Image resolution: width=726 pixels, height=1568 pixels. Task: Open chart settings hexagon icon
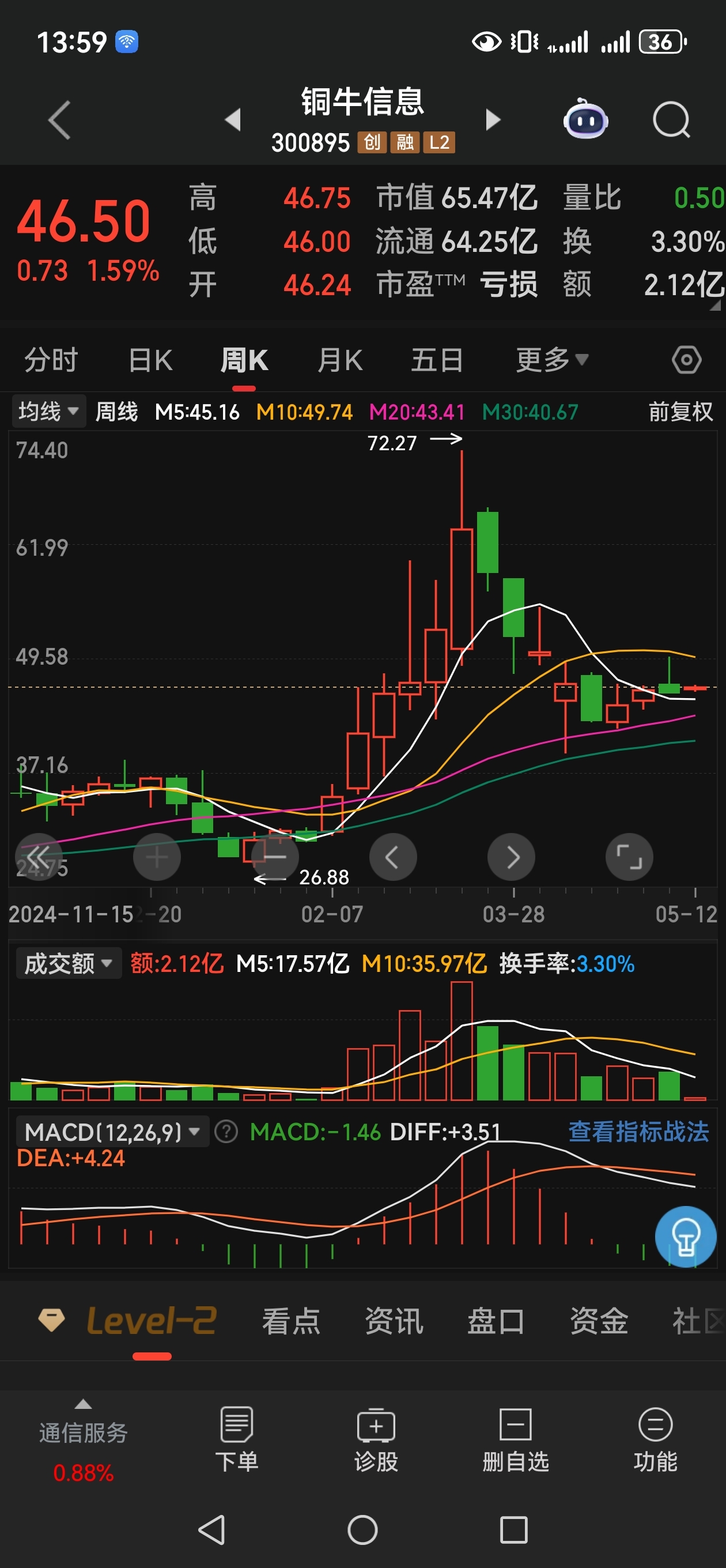[686, 360]
